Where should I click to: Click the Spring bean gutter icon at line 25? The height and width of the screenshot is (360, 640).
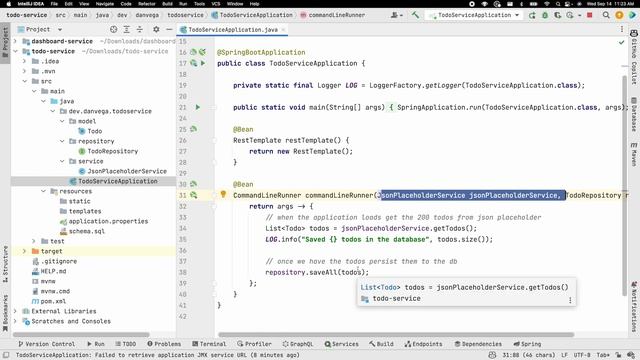[x=193, y=129]
